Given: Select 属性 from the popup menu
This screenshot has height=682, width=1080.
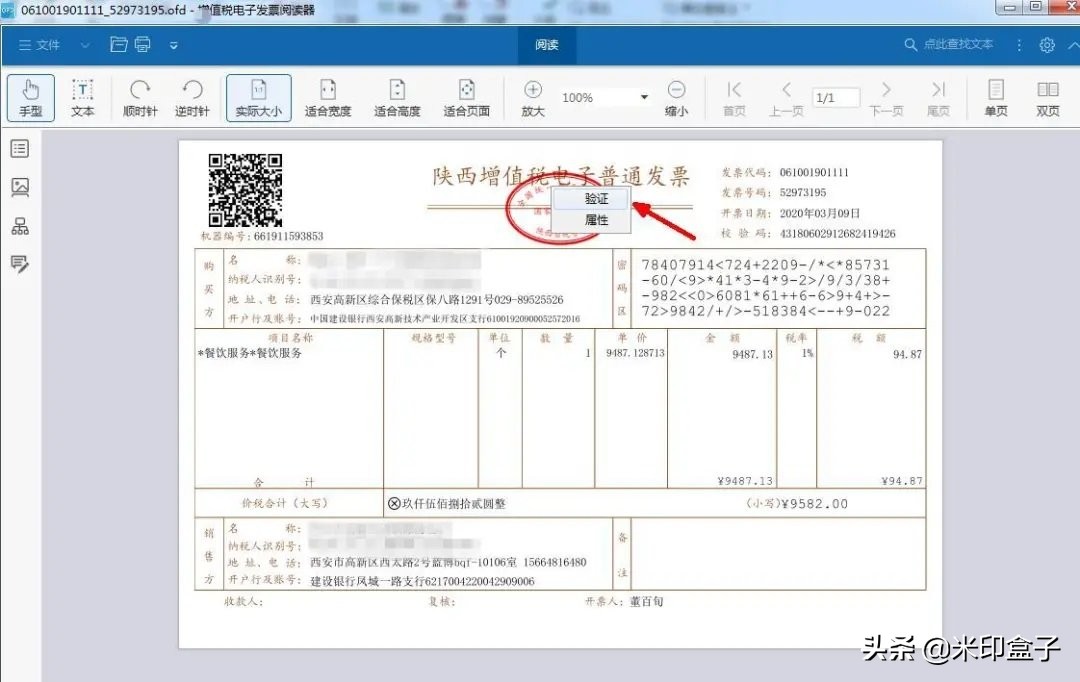Looking at the screenshot, I should click(596, 219).
